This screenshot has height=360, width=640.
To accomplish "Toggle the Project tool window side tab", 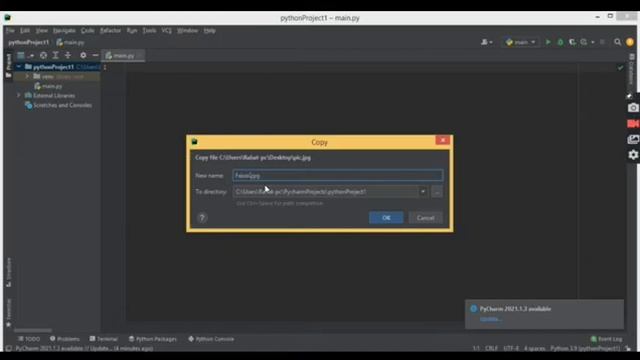I will [9, 65].
